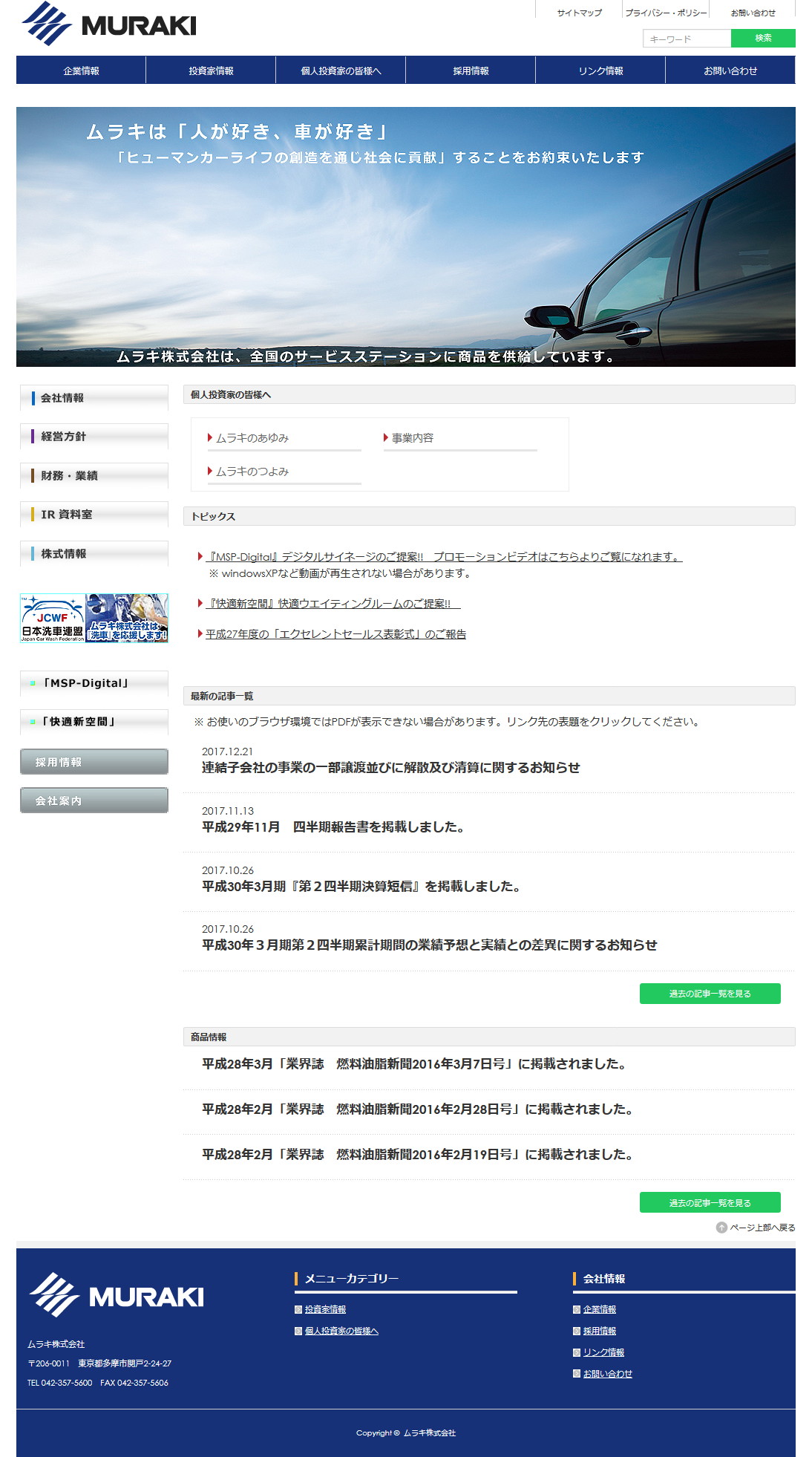This screenshot has width=812, height=1457.
Task: Open サイトマップ in the top utility bar
Action: click(x=579, y=13)
